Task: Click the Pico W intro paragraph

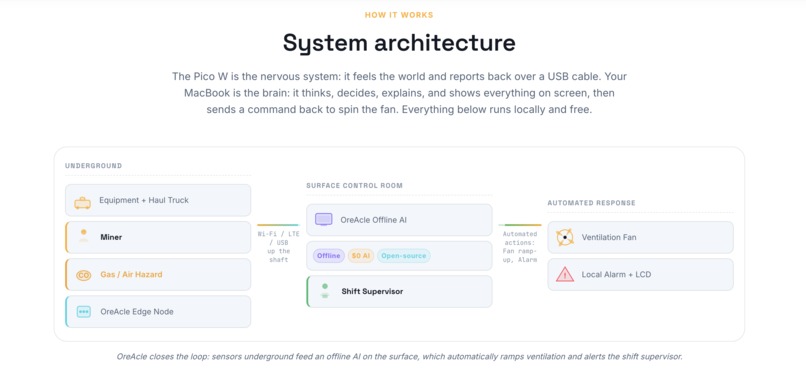Action: [x=399, y=93]
